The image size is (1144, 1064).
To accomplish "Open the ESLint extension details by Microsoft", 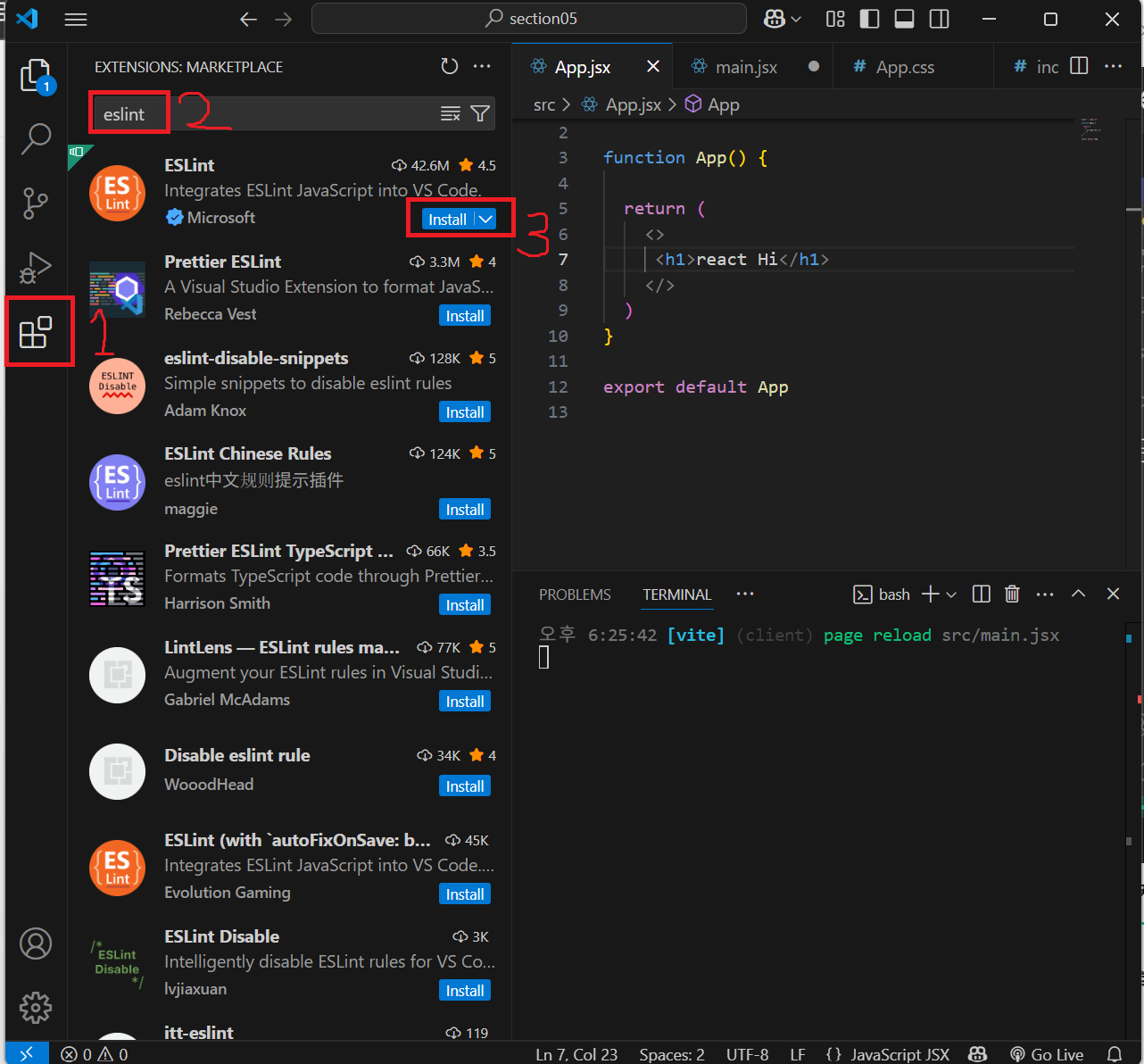I will 289,191.
